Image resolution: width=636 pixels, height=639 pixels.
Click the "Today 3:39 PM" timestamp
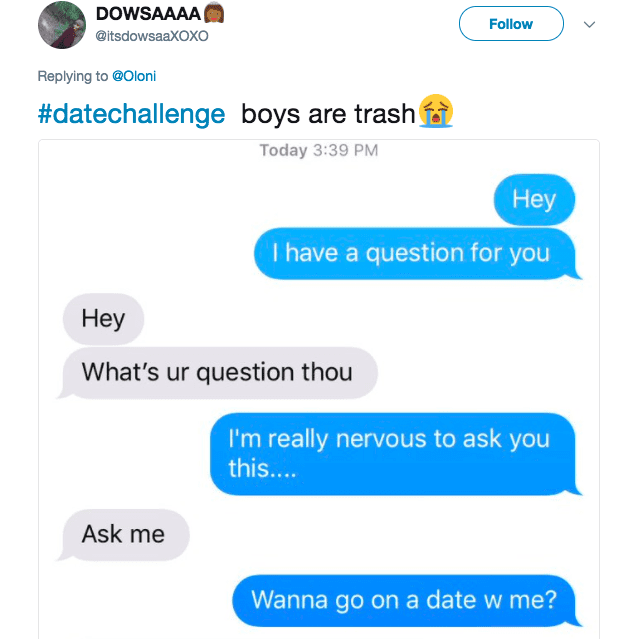319,150
